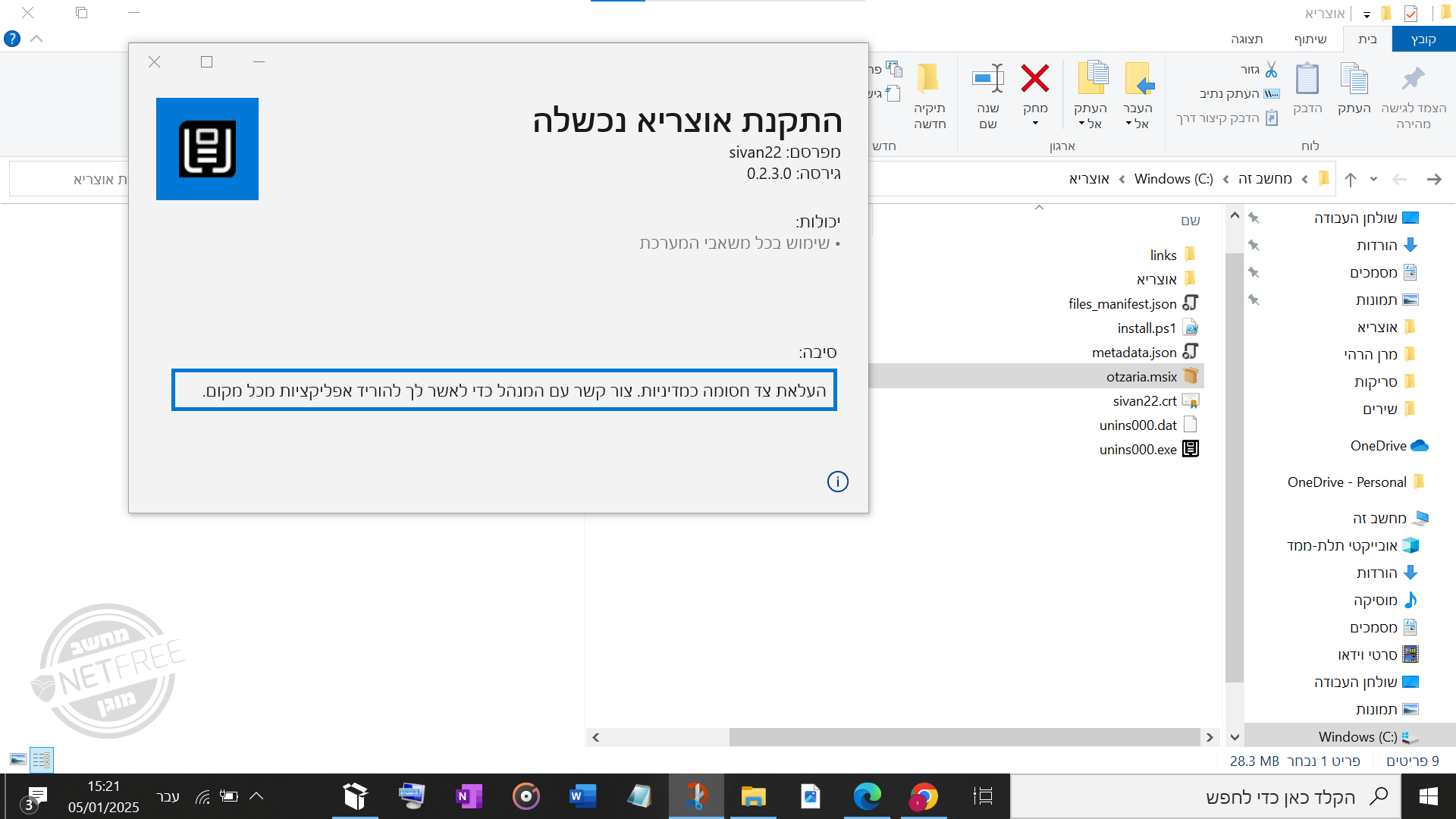Select files_manifest.json in file list

(1133, 303)
